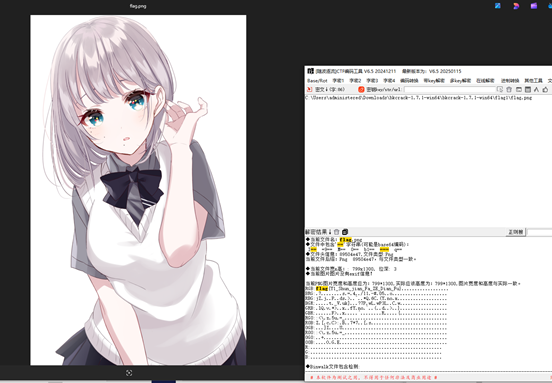Click the no exif information line

[x=339, y=273]
